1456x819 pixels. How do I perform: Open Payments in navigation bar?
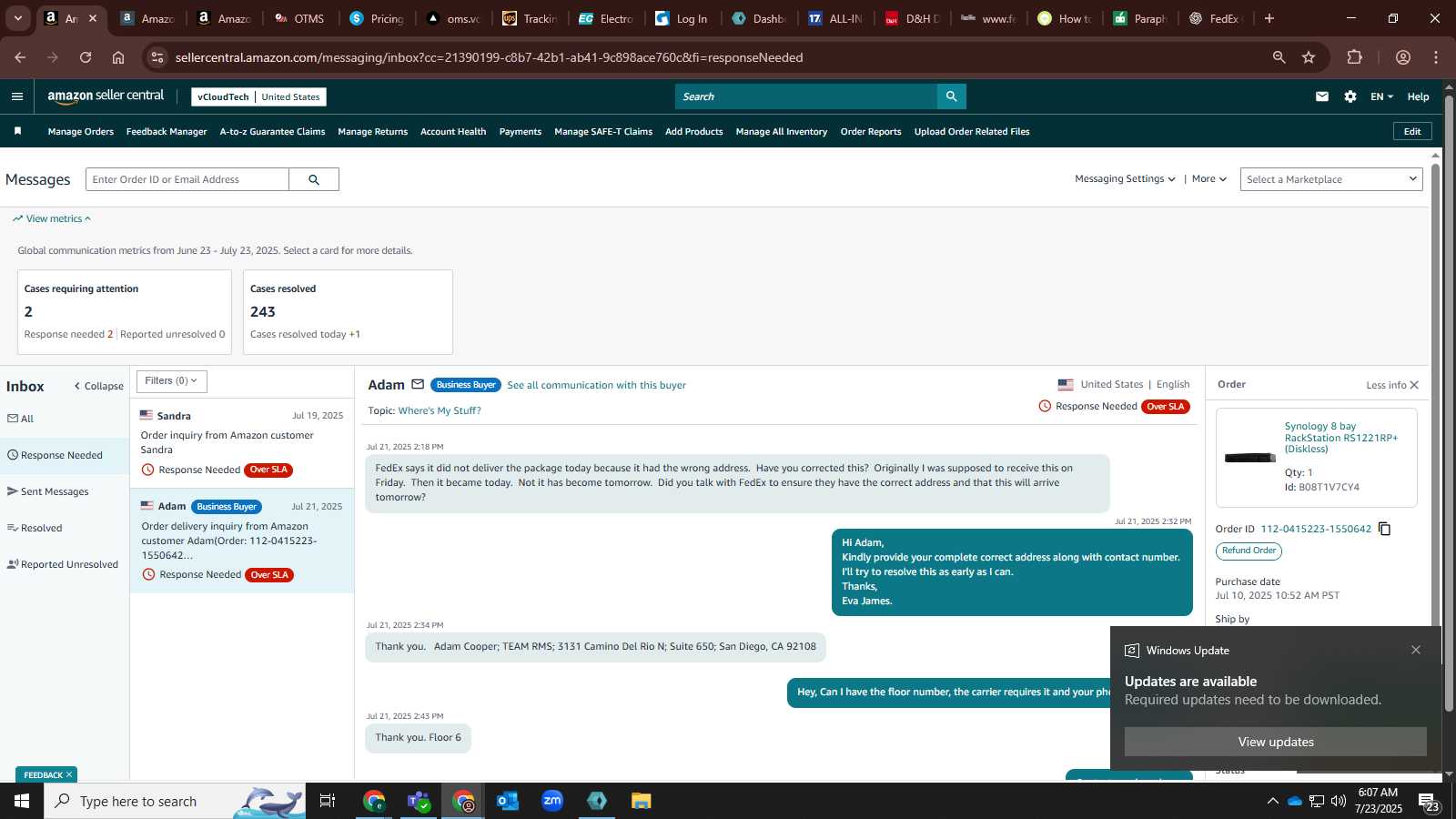point(521,132)
